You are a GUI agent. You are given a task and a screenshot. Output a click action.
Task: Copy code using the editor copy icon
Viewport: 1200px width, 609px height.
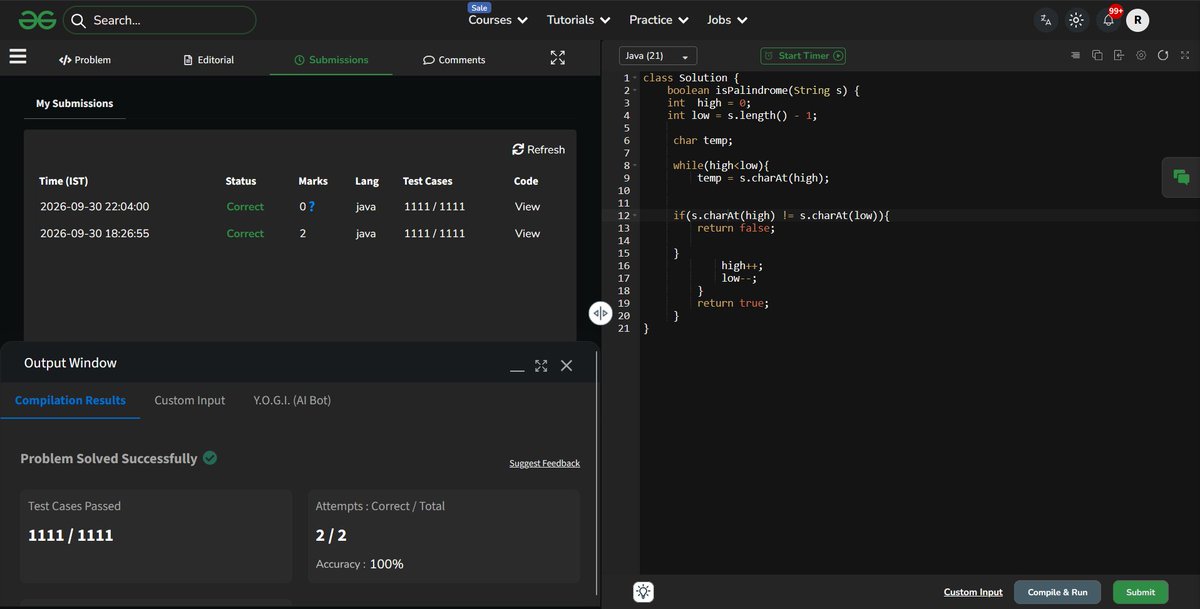coord(1097,56)
